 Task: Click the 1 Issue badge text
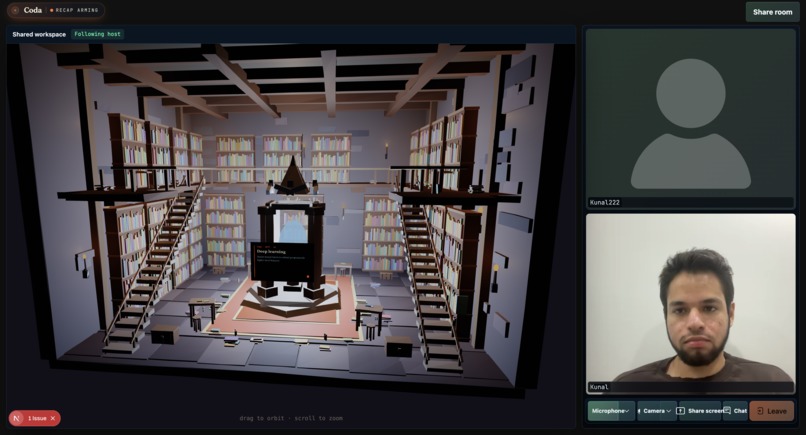coord(37,419)
